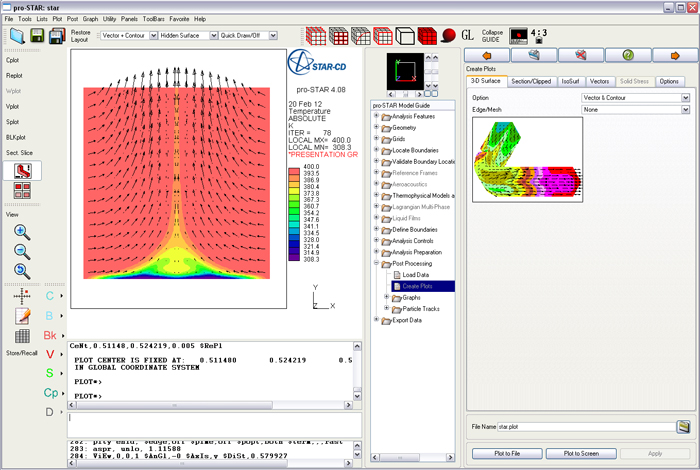
Task: Click the zoom out magnifier icon
Action: point(22,252)
